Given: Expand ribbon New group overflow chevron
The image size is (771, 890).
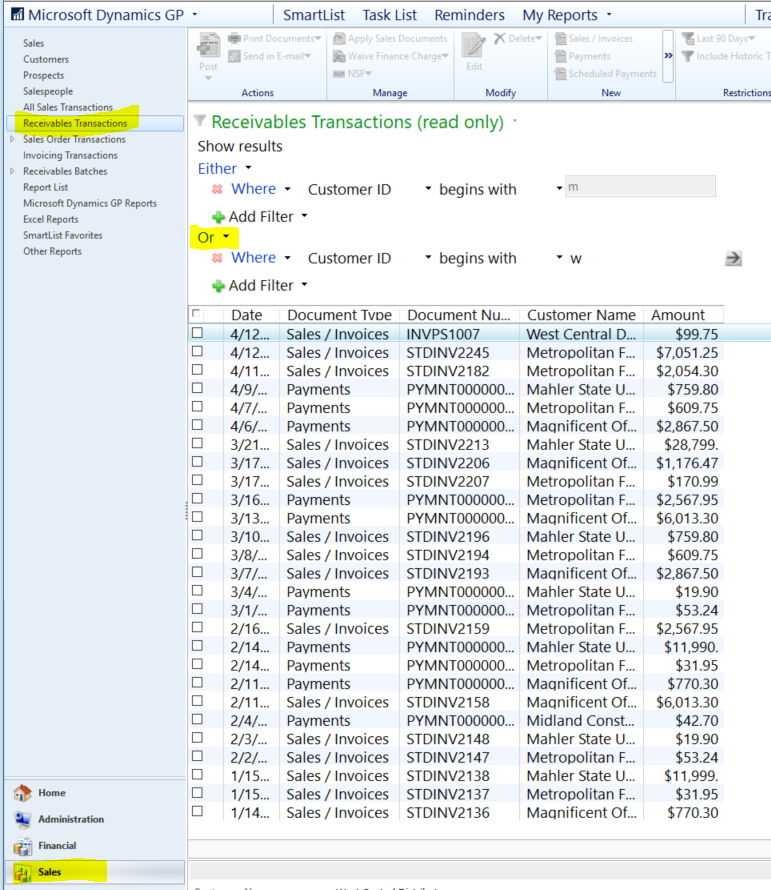Looking at the screenshot, I should pyautogui.click(x=668, y=56).
